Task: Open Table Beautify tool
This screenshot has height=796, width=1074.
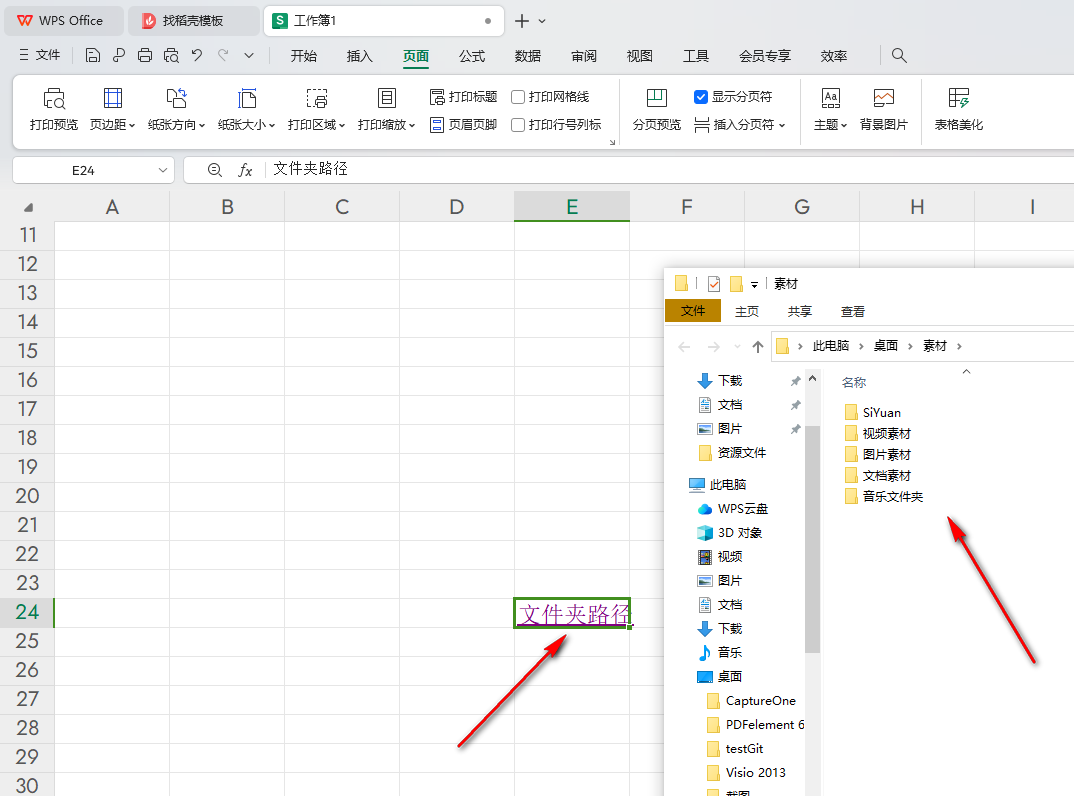Action: [x=958, y=110]
